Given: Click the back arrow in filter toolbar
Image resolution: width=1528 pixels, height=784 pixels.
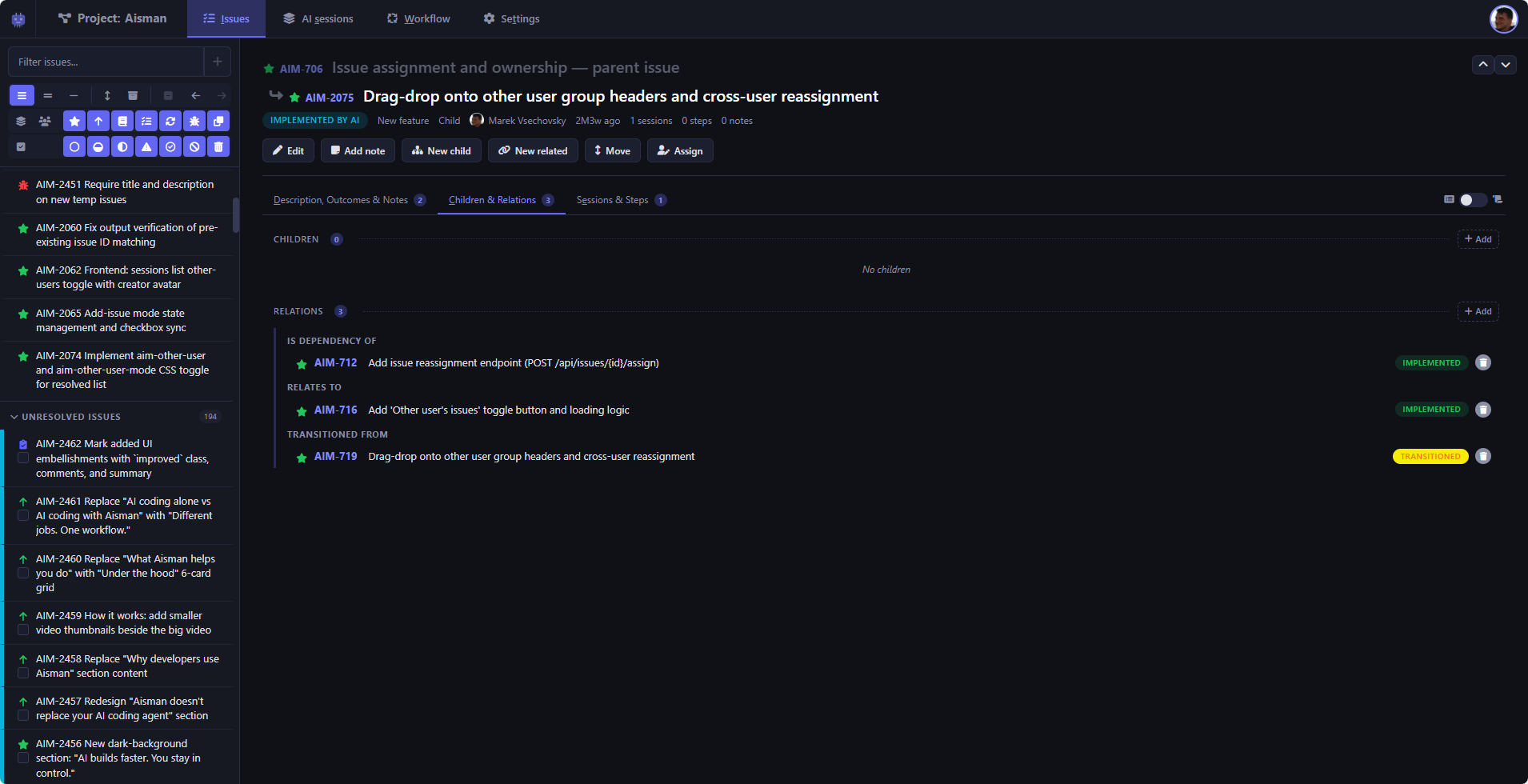Looking at the screenshot, I should tap(195, 96).
